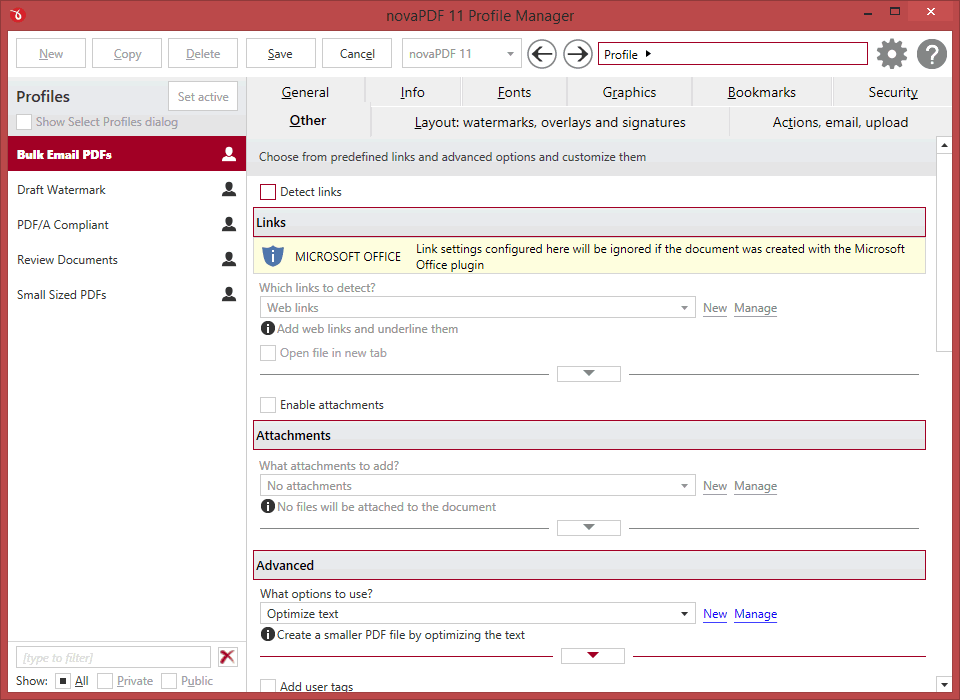Click the vertical scrollbar down arrow

click(943, 684)
